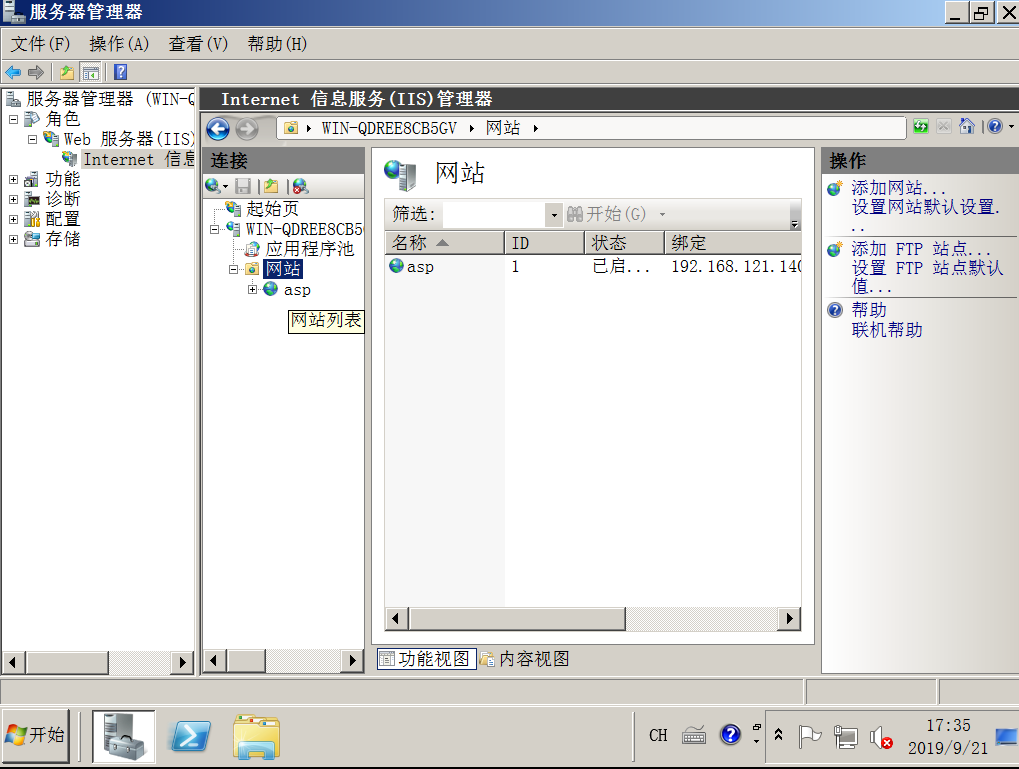Collapse the Web 服务器(IIS) node

click(x=32, y=140)
